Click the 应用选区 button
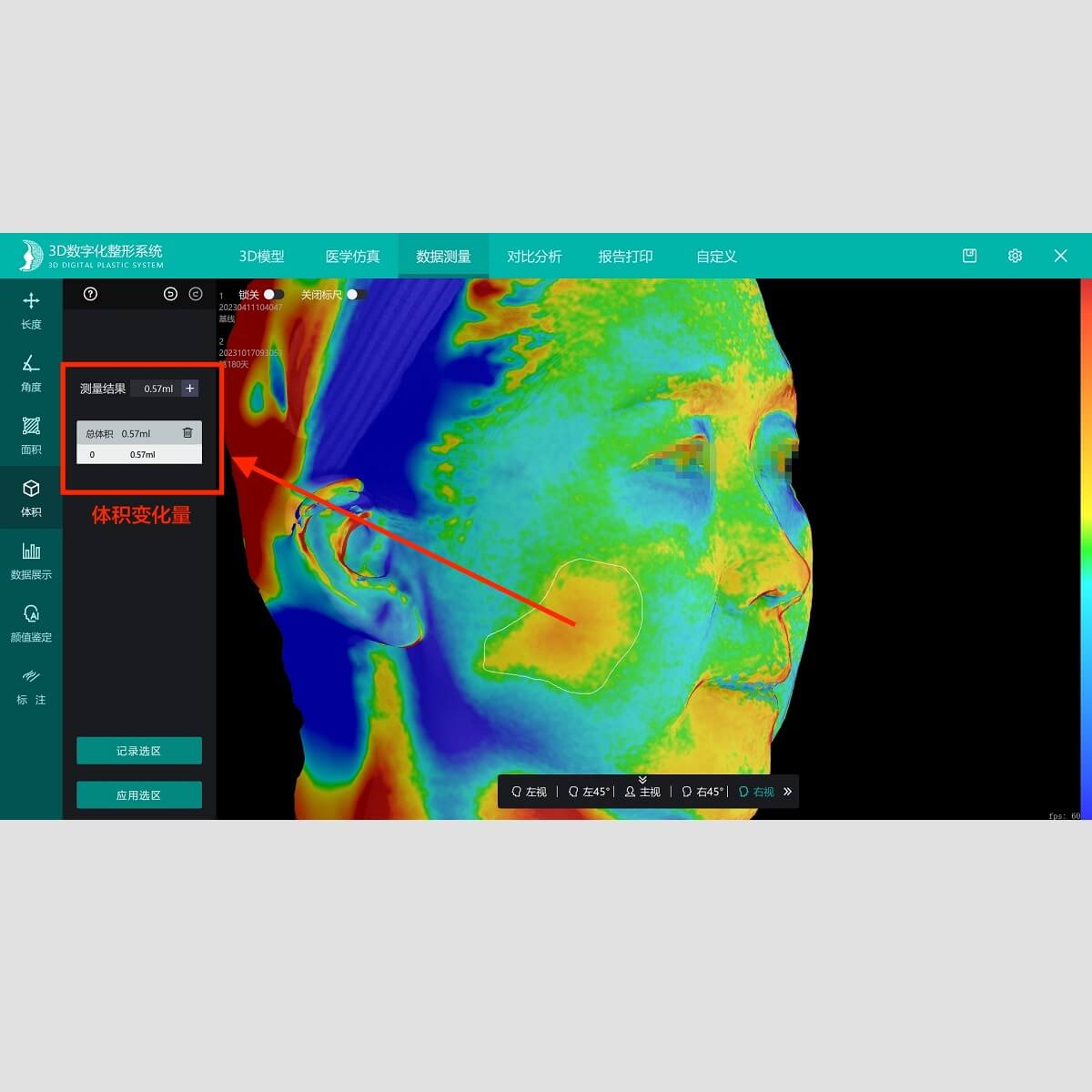 139,794
